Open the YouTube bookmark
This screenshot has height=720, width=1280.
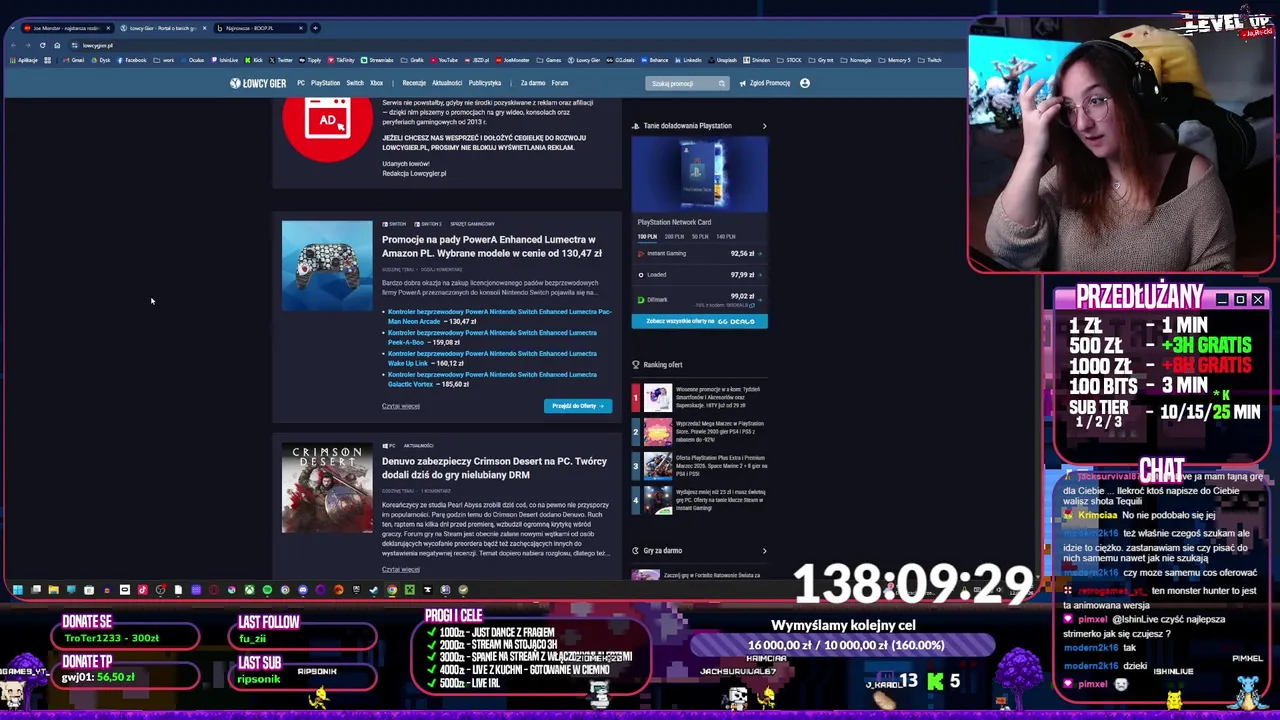(444, 60)
